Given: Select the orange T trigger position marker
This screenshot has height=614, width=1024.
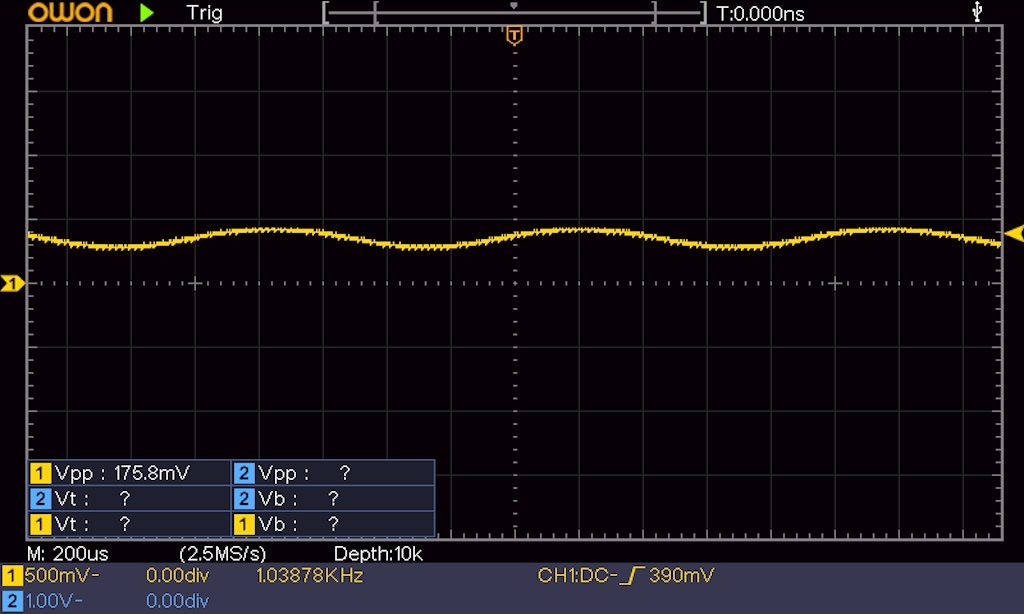Looking at the screenshot, I should (514, 37).
